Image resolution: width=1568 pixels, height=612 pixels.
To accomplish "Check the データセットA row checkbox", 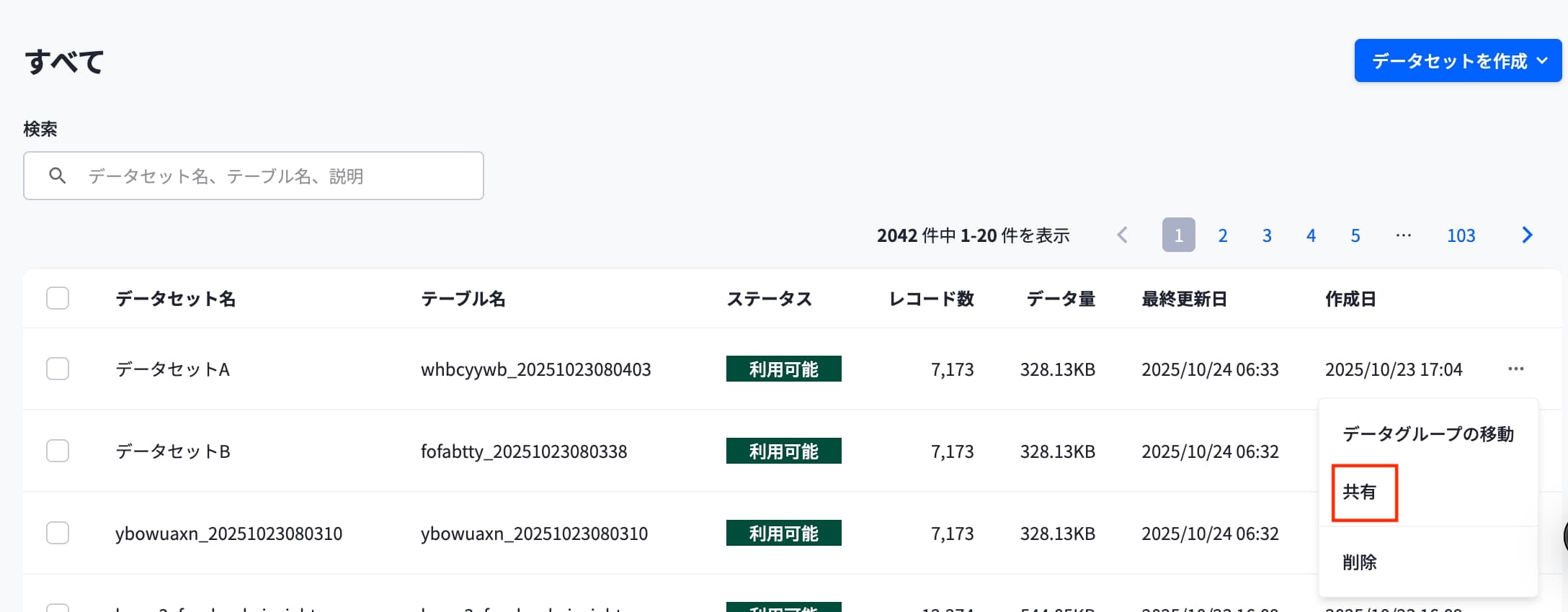I will [x=58, y=369].
